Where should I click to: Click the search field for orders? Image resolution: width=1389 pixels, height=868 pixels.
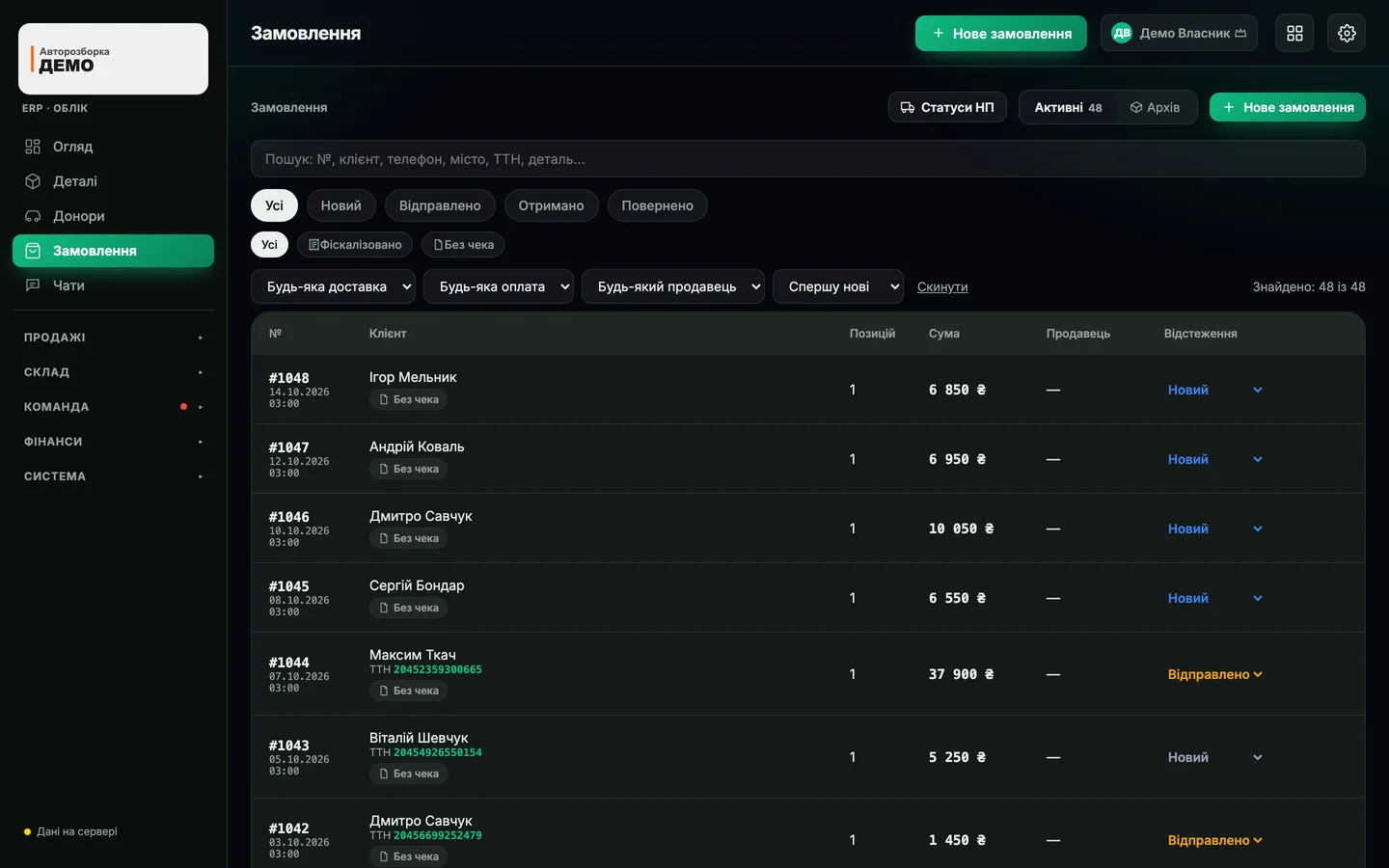pyautogui.click(x=808, y=159)
